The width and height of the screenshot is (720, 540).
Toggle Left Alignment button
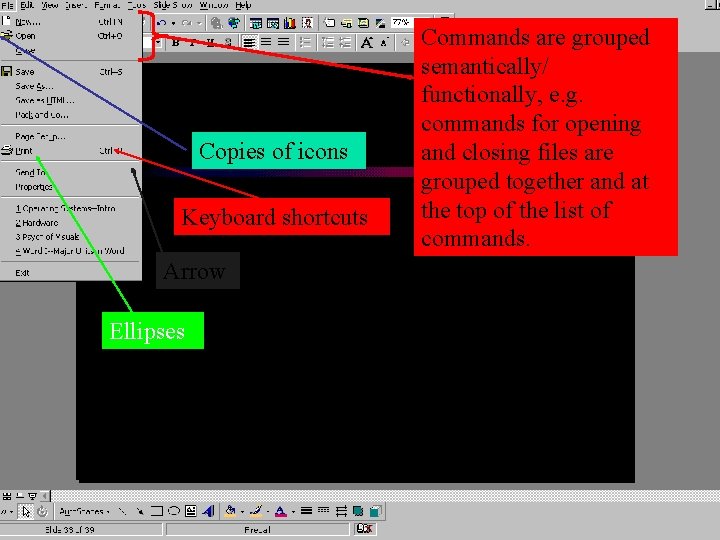(249, 43)
